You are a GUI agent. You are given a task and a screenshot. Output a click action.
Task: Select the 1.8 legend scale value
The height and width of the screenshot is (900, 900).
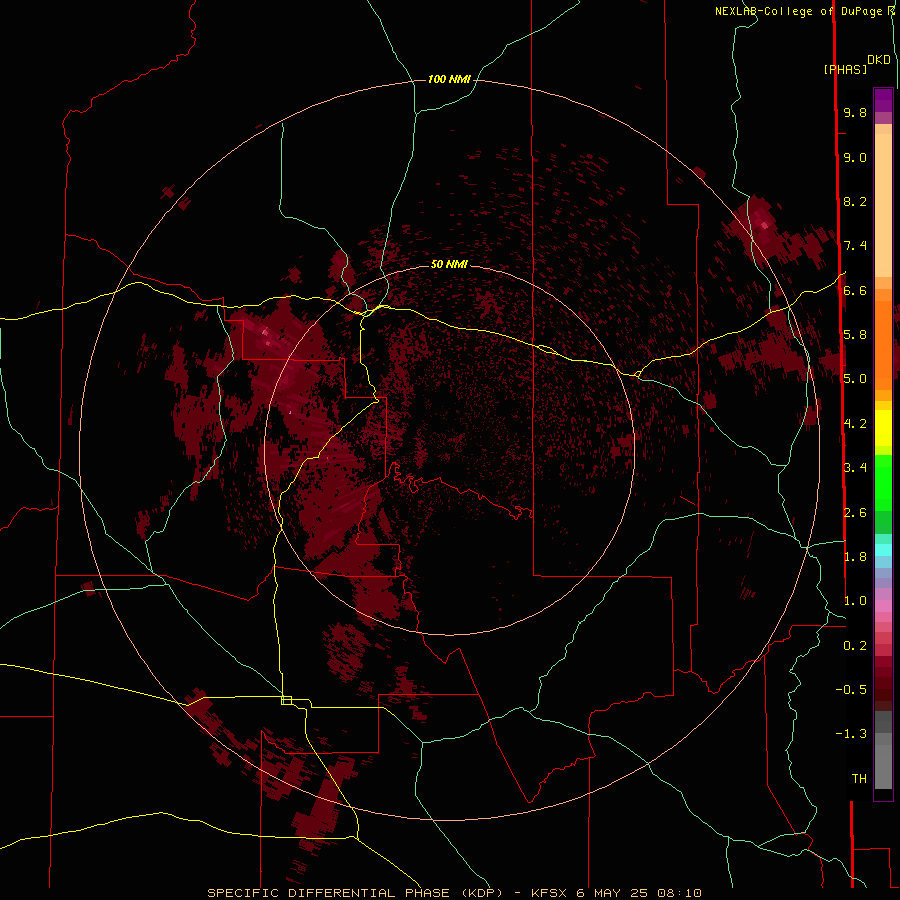(855, 557)
